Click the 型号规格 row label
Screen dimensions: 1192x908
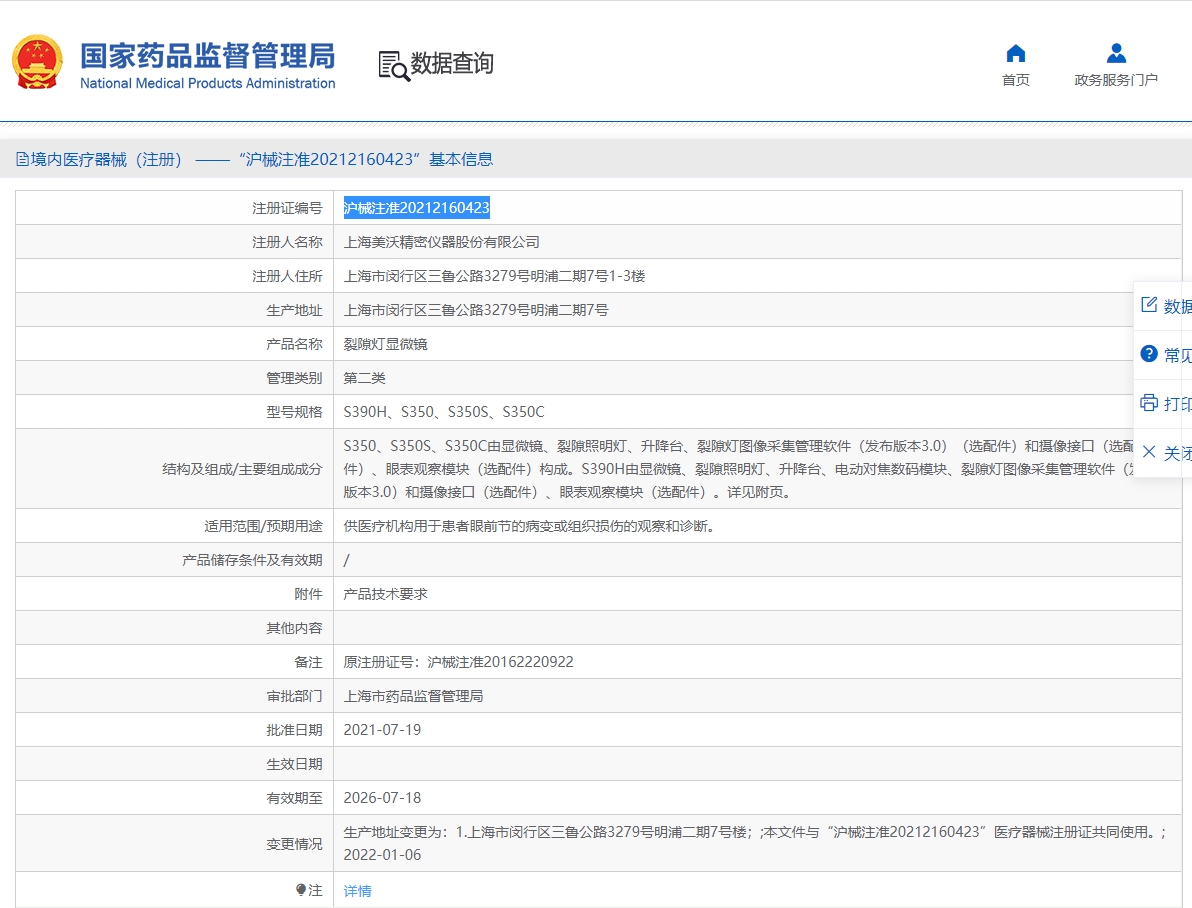click(x=294, y=412)
